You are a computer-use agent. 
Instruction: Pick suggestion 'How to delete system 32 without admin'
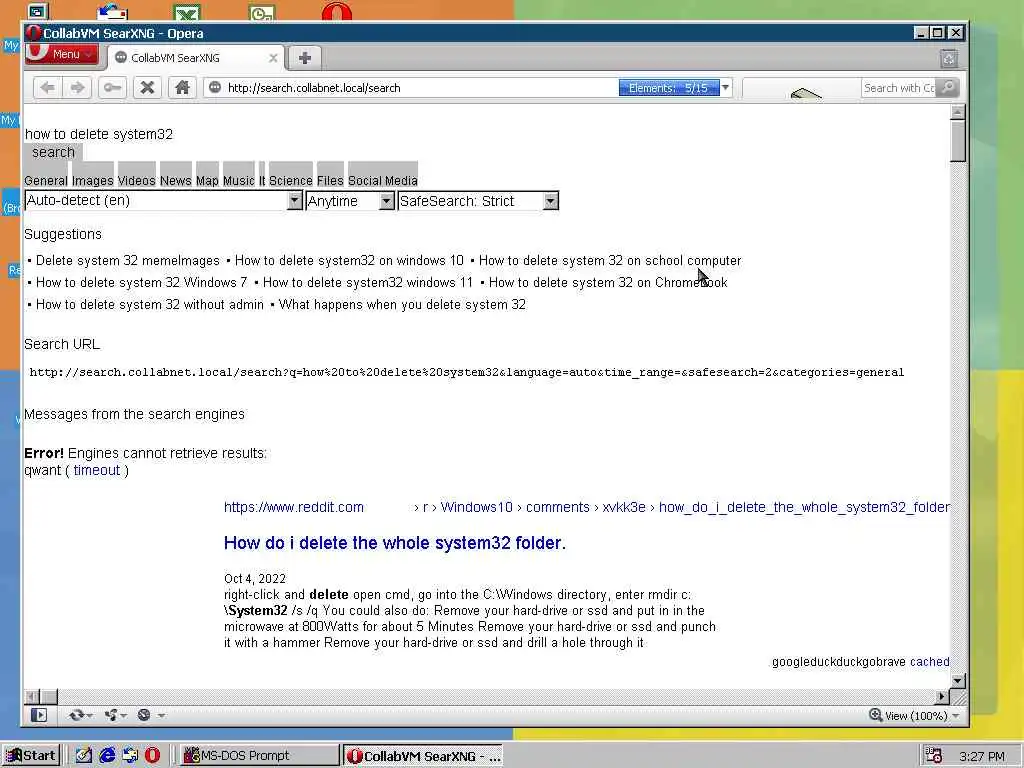click(150, 304)
